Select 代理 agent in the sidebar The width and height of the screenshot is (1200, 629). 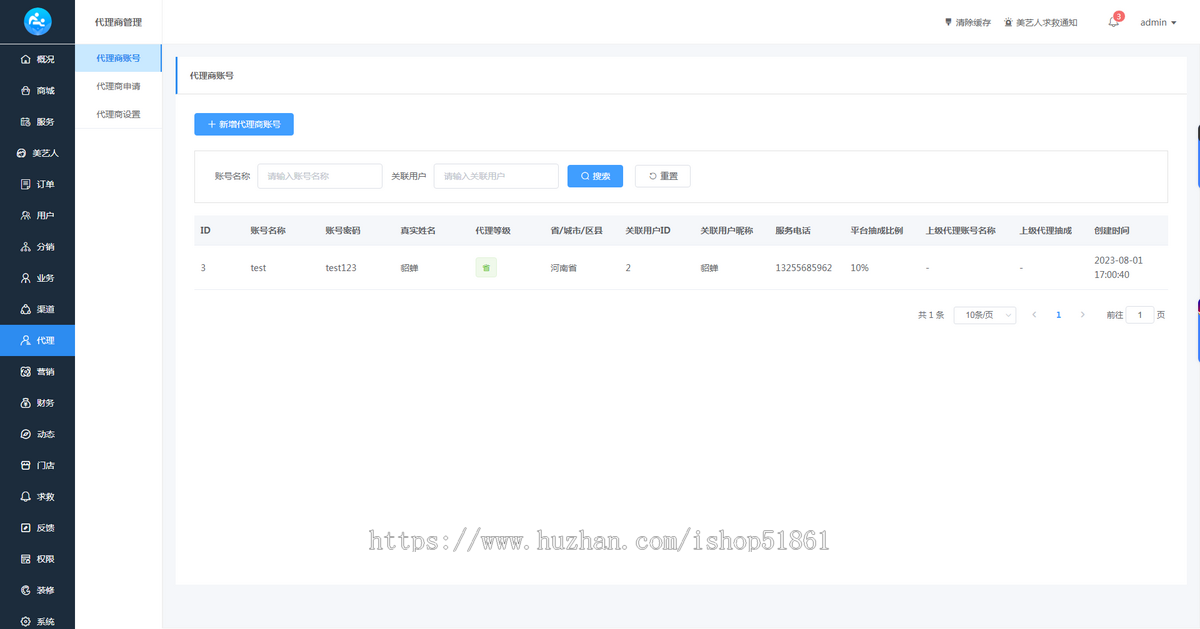click(37, 340)
